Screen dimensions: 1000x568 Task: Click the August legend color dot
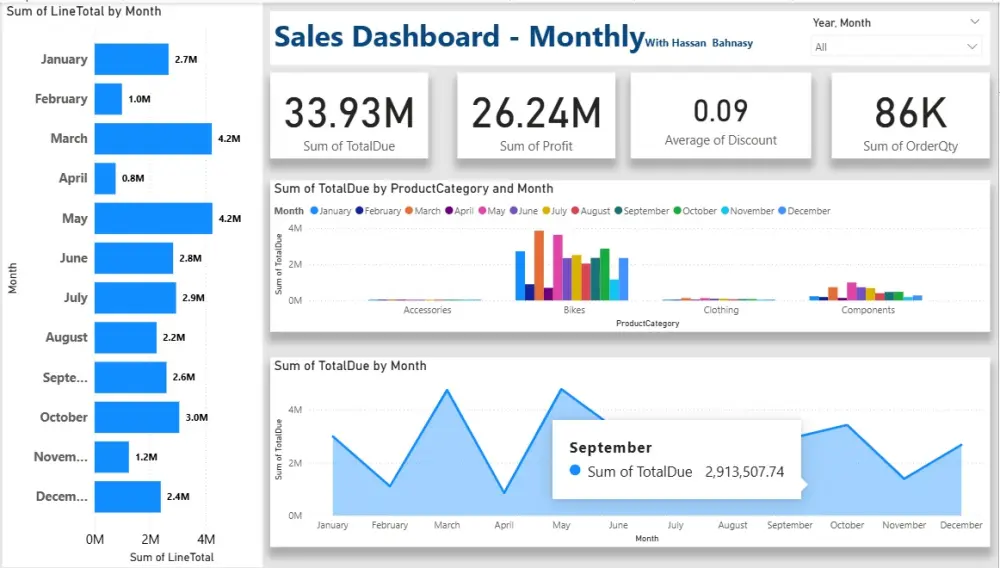[575, 210]
